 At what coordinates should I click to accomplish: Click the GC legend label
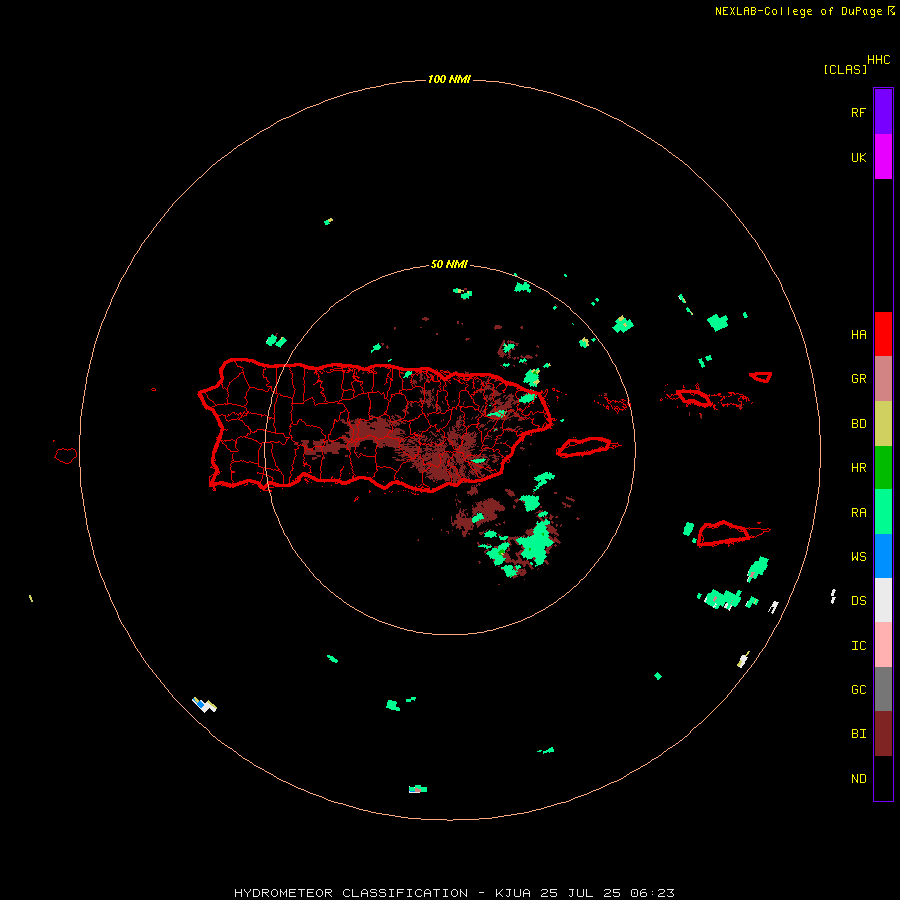[x=858, y=690]
